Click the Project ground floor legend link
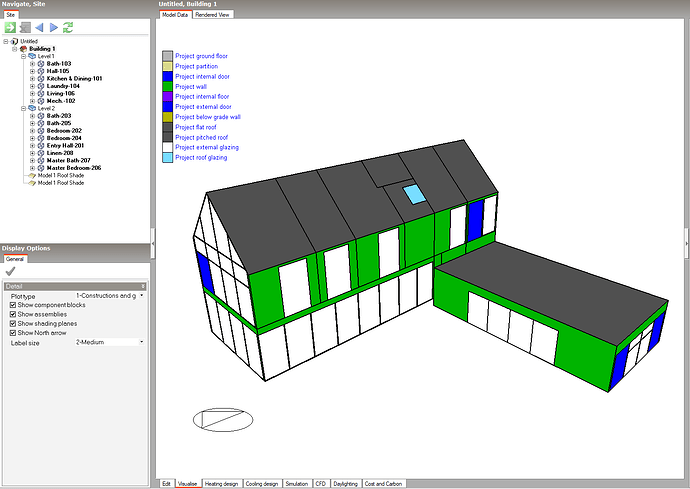Screen dimensions: 690x489 point(202,56)
